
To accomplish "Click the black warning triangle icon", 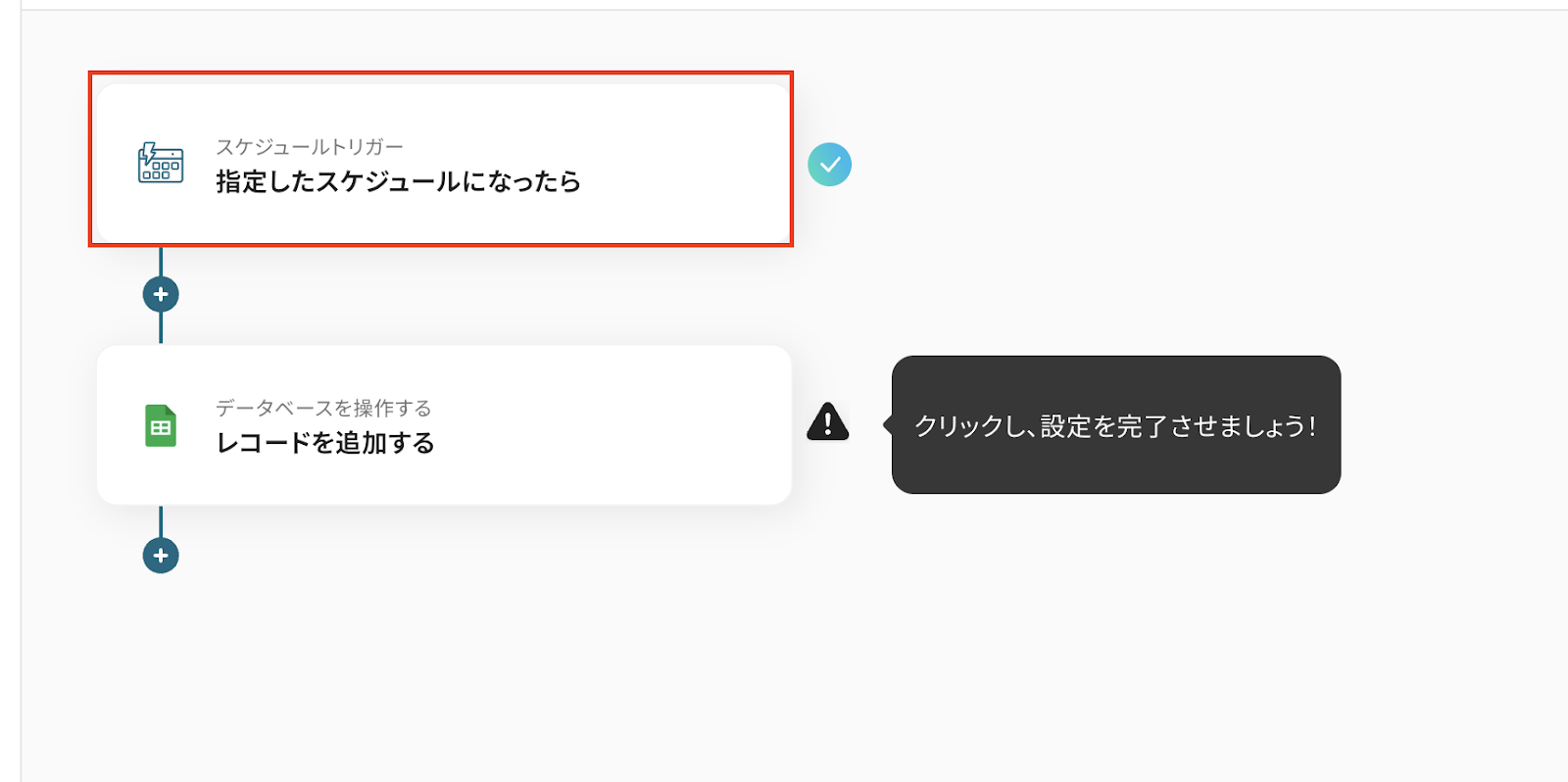I will tap(828, 422).
